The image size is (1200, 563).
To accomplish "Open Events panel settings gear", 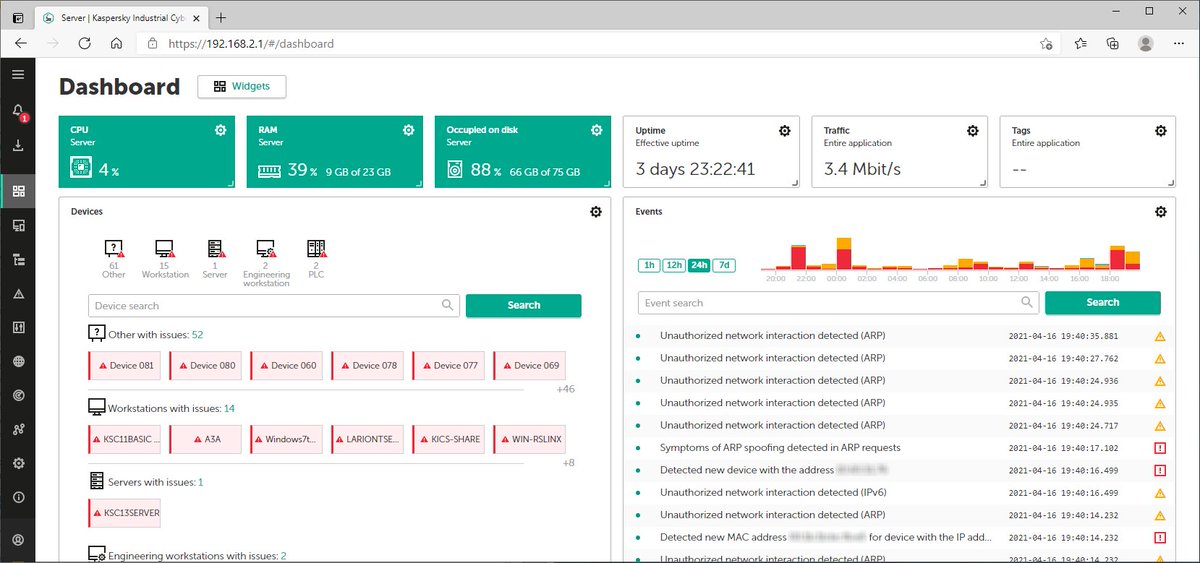I will tap(1161, 212).
